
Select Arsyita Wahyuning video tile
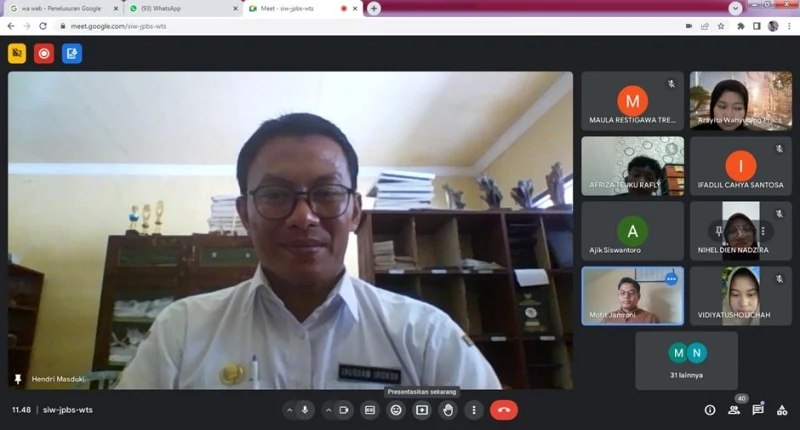tap(741, 101)
